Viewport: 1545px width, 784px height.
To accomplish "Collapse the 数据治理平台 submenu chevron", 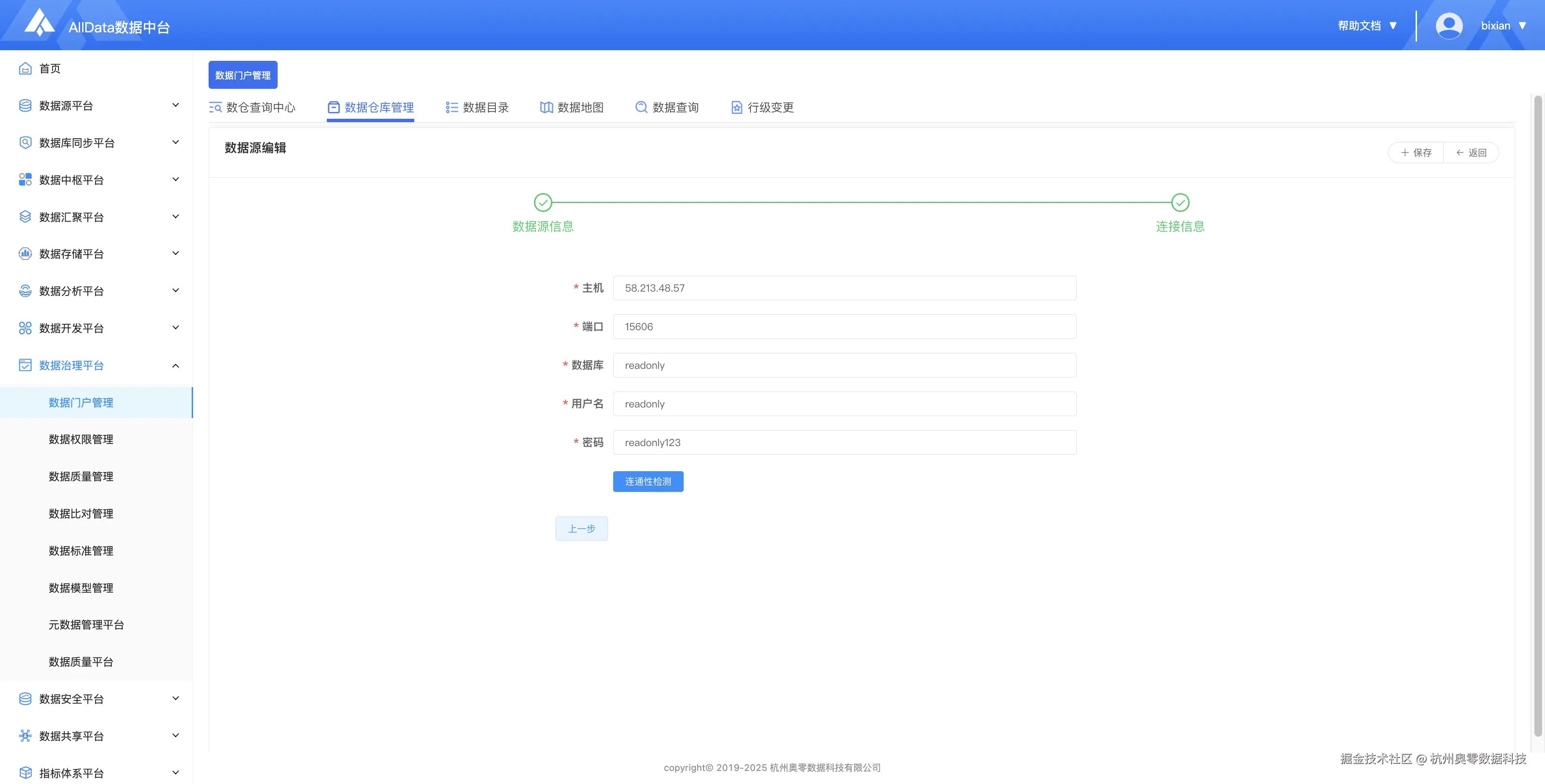I will pos(176,365).
